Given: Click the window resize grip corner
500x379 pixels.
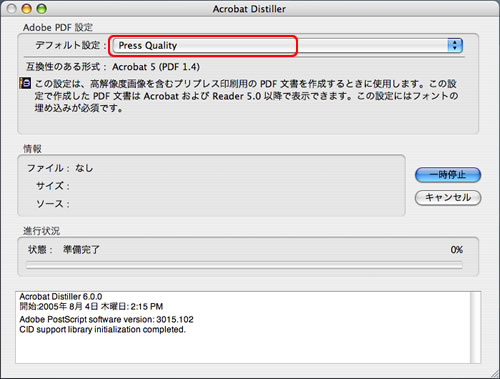Looking at the screenshot, I should point(494,373).
